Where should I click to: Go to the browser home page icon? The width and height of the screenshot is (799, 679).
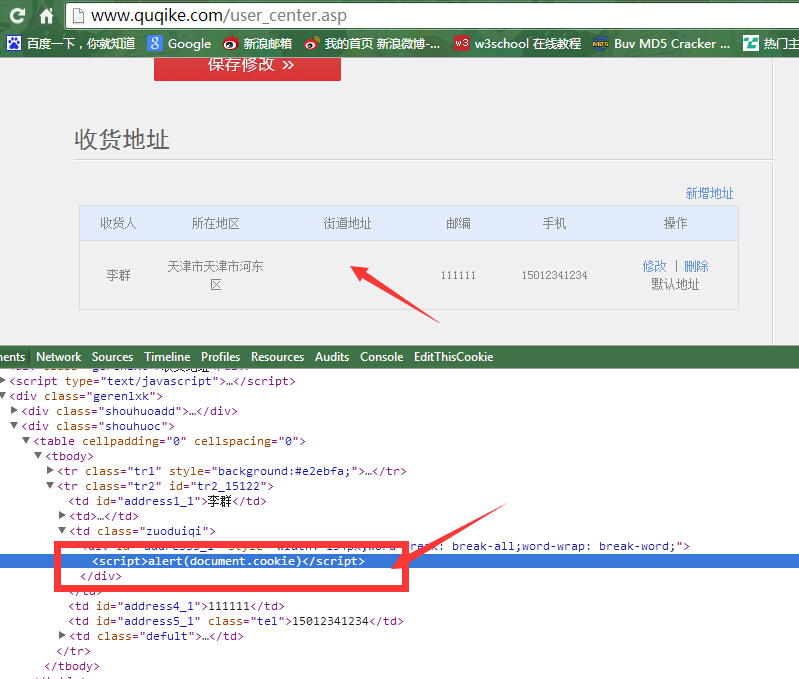coord(46,16)
